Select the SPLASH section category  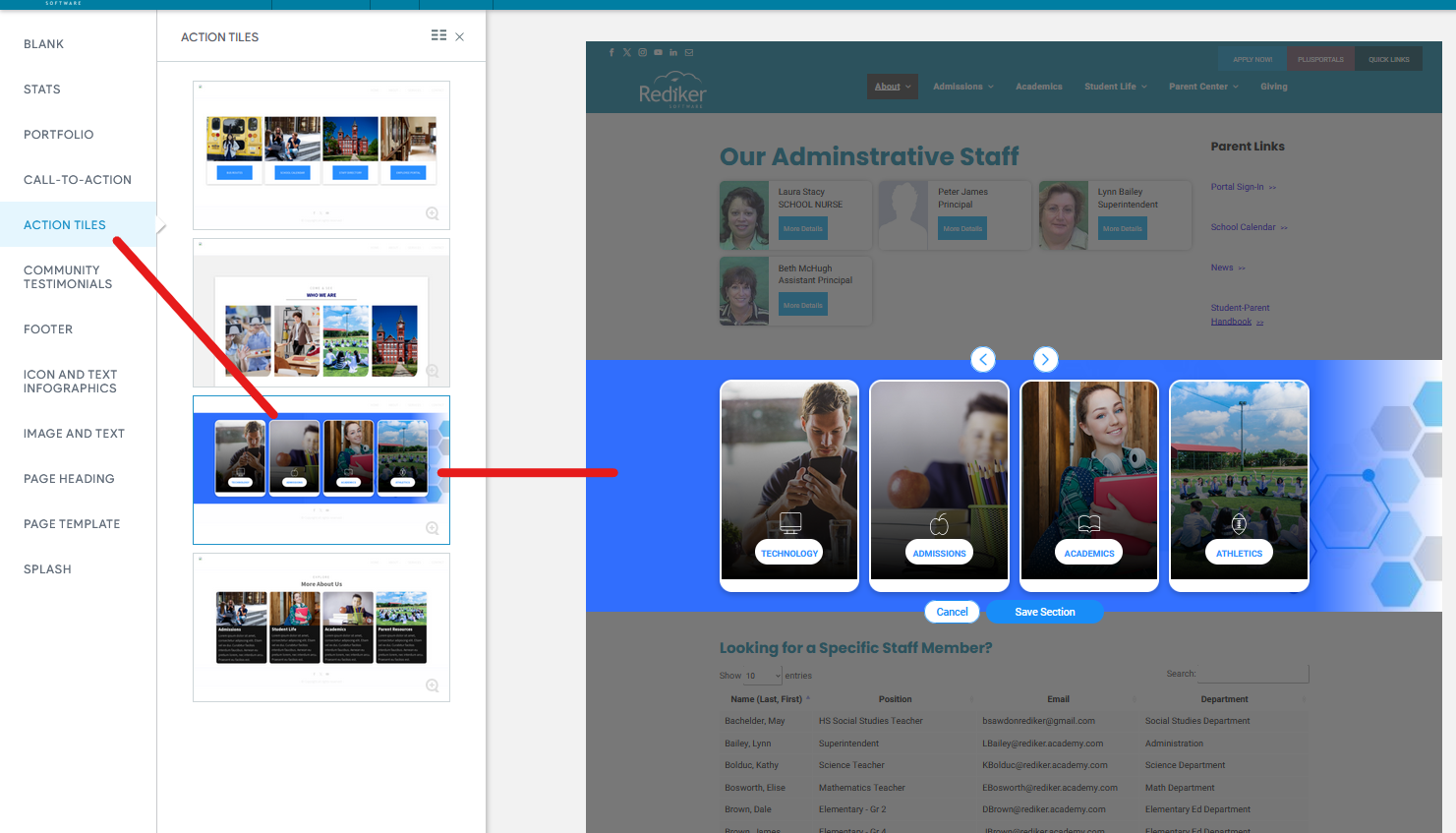(x=47, y=569)
